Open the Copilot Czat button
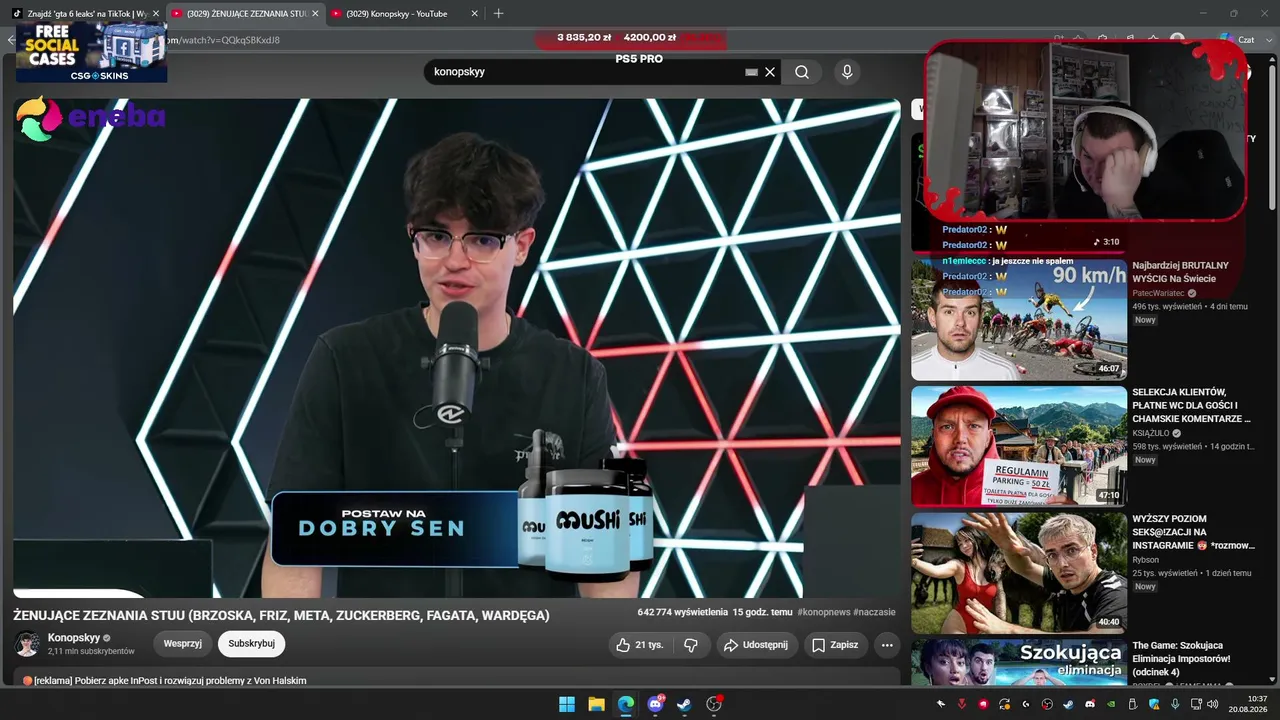This screenshot has width=1280, height=720. coord(1236,40)
